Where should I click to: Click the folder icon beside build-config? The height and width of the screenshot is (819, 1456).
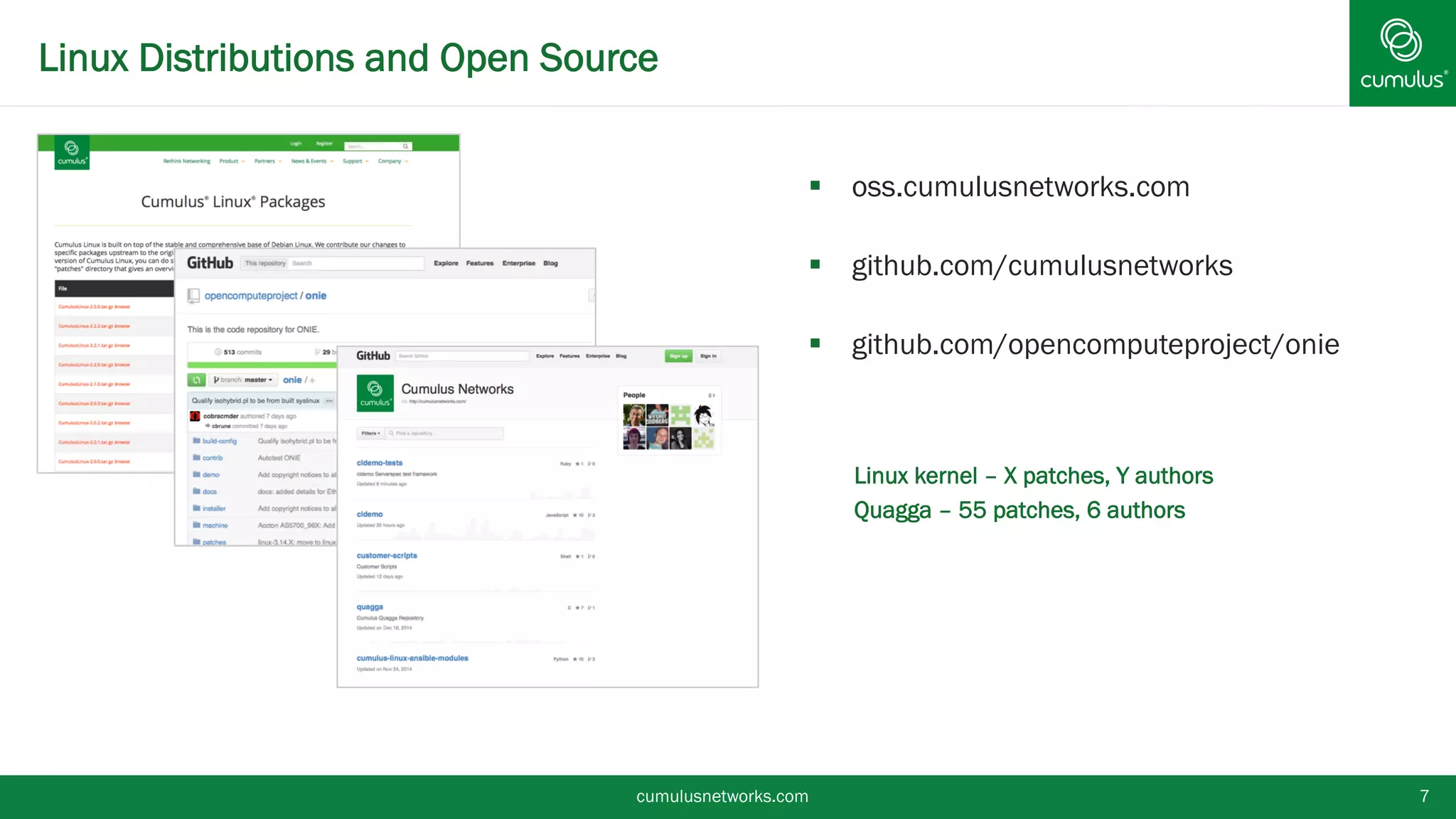196,441
